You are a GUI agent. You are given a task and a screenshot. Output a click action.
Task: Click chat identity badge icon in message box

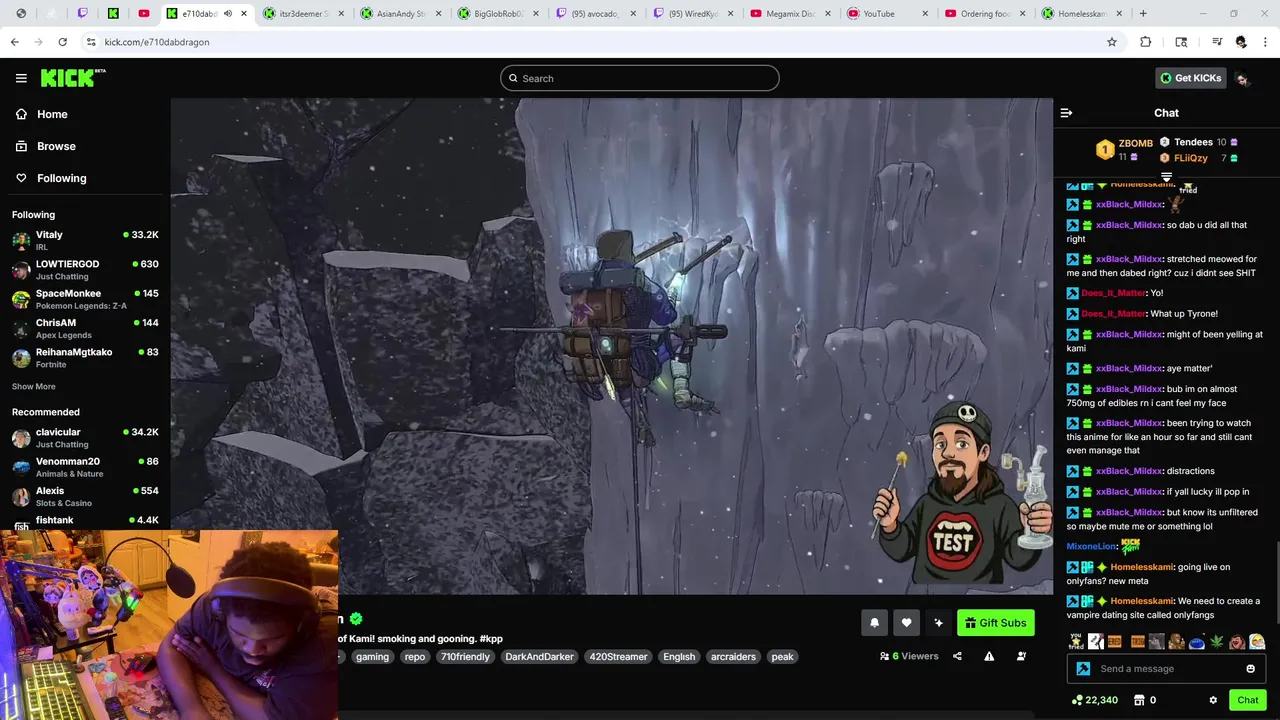(x=1083, y=669)
